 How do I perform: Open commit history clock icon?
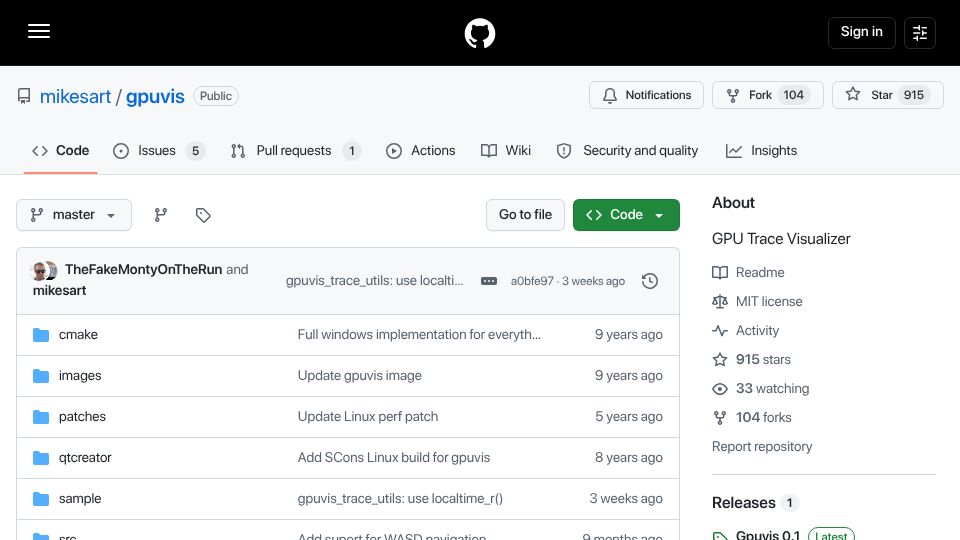(650, 281)
